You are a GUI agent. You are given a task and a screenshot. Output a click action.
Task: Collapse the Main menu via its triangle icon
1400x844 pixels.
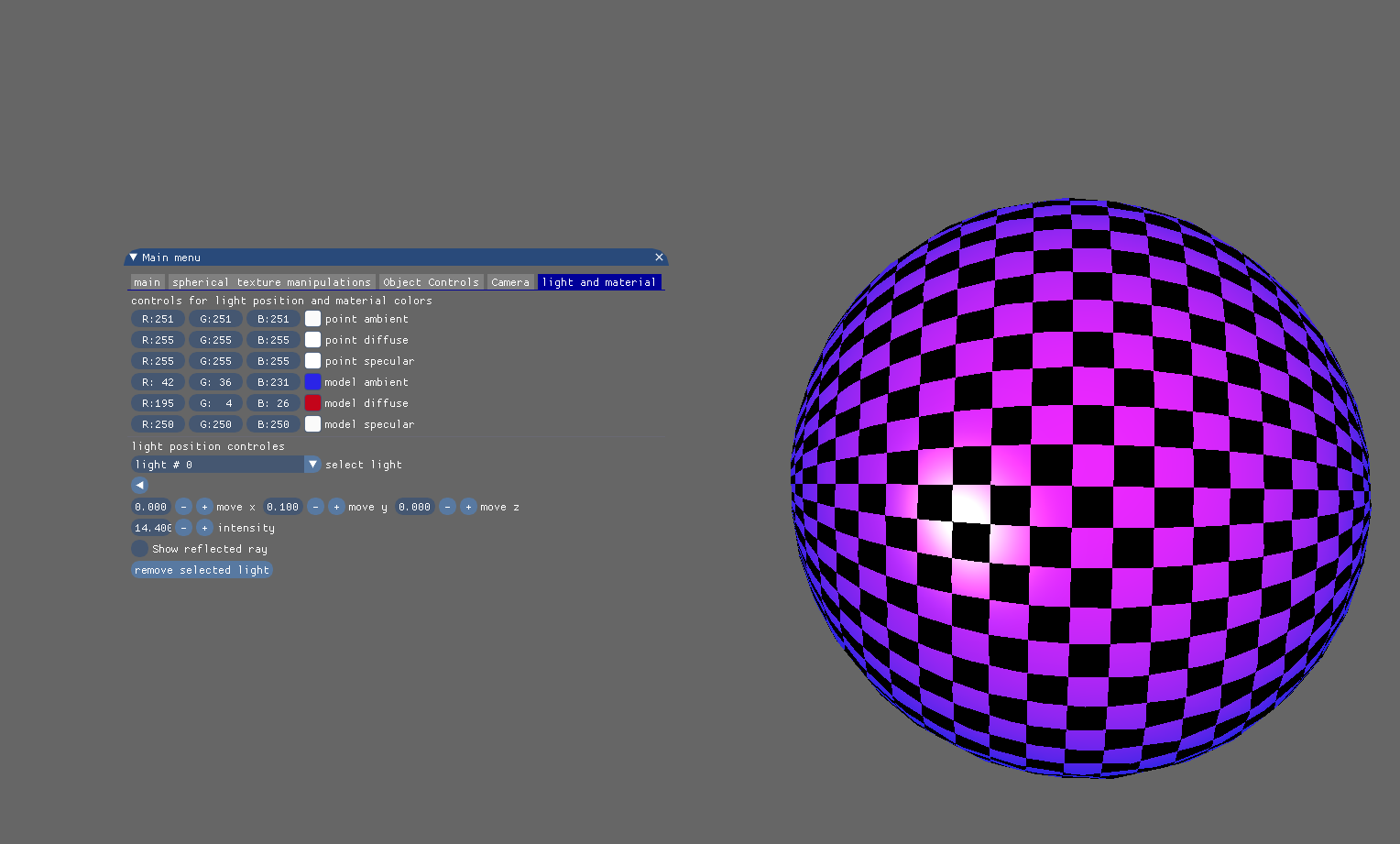132,258
